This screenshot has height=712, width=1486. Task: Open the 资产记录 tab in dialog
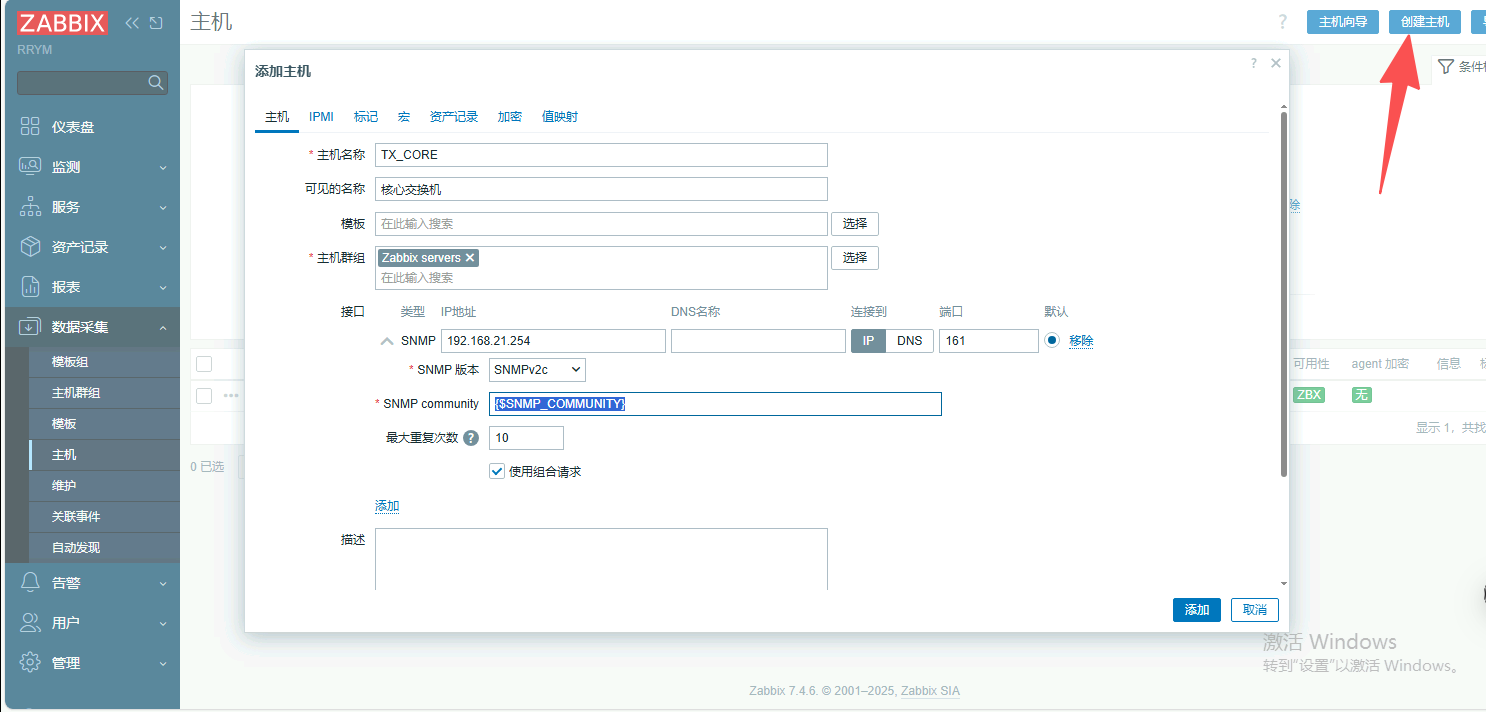(x=454, y=117)
